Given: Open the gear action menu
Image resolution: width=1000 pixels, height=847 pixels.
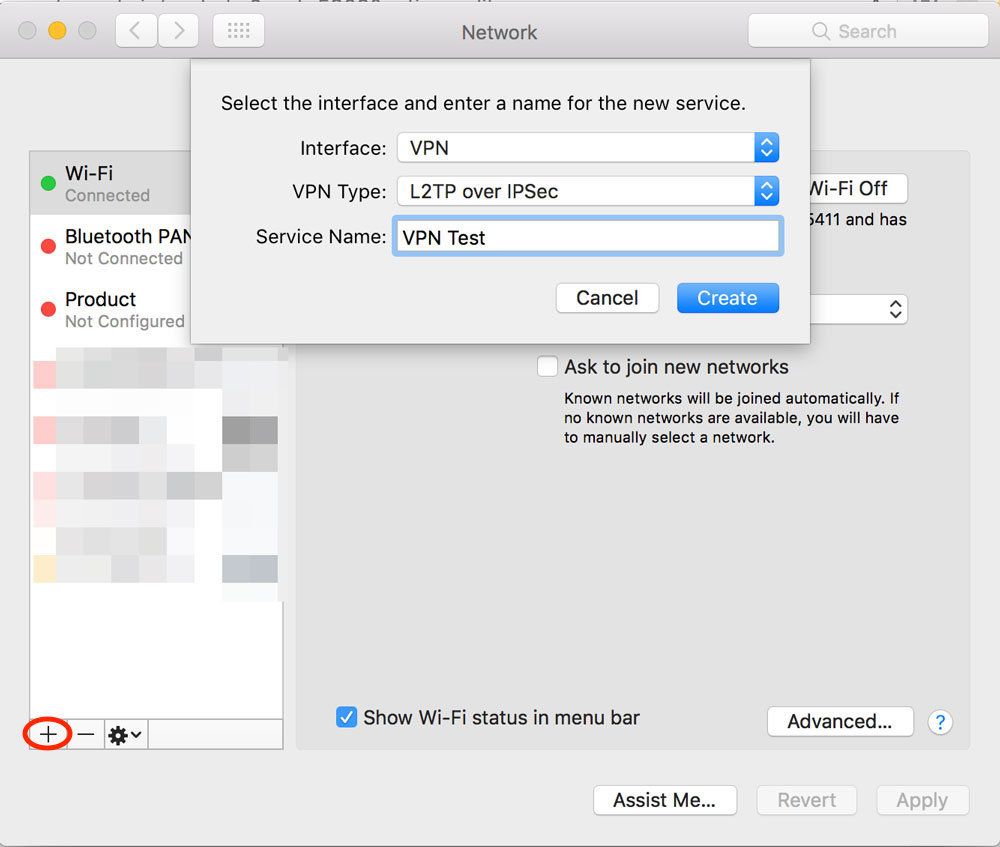Looking at the screenshot, I should click(125, 735).
